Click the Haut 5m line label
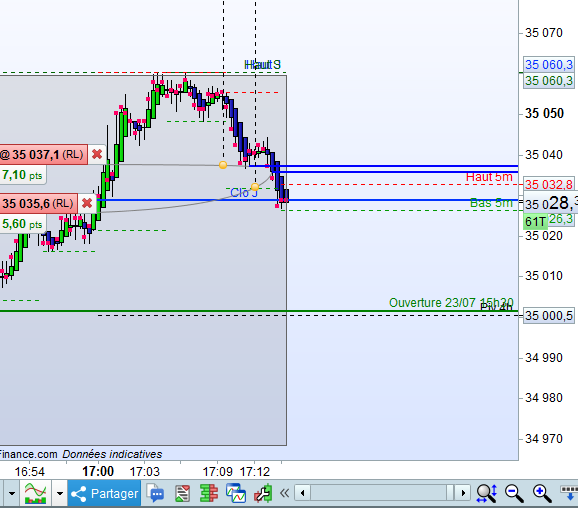Viewport: 578px width, 508px height. pyautogui.click(x=489, y=177)
